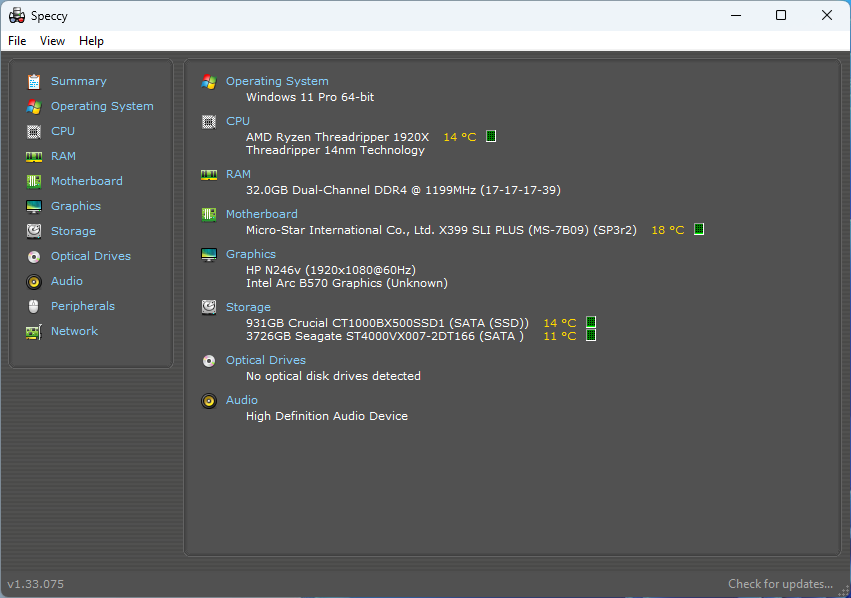
Task: Click the Audio speaker icon in sidebar
Action: (x=34, y=282)
